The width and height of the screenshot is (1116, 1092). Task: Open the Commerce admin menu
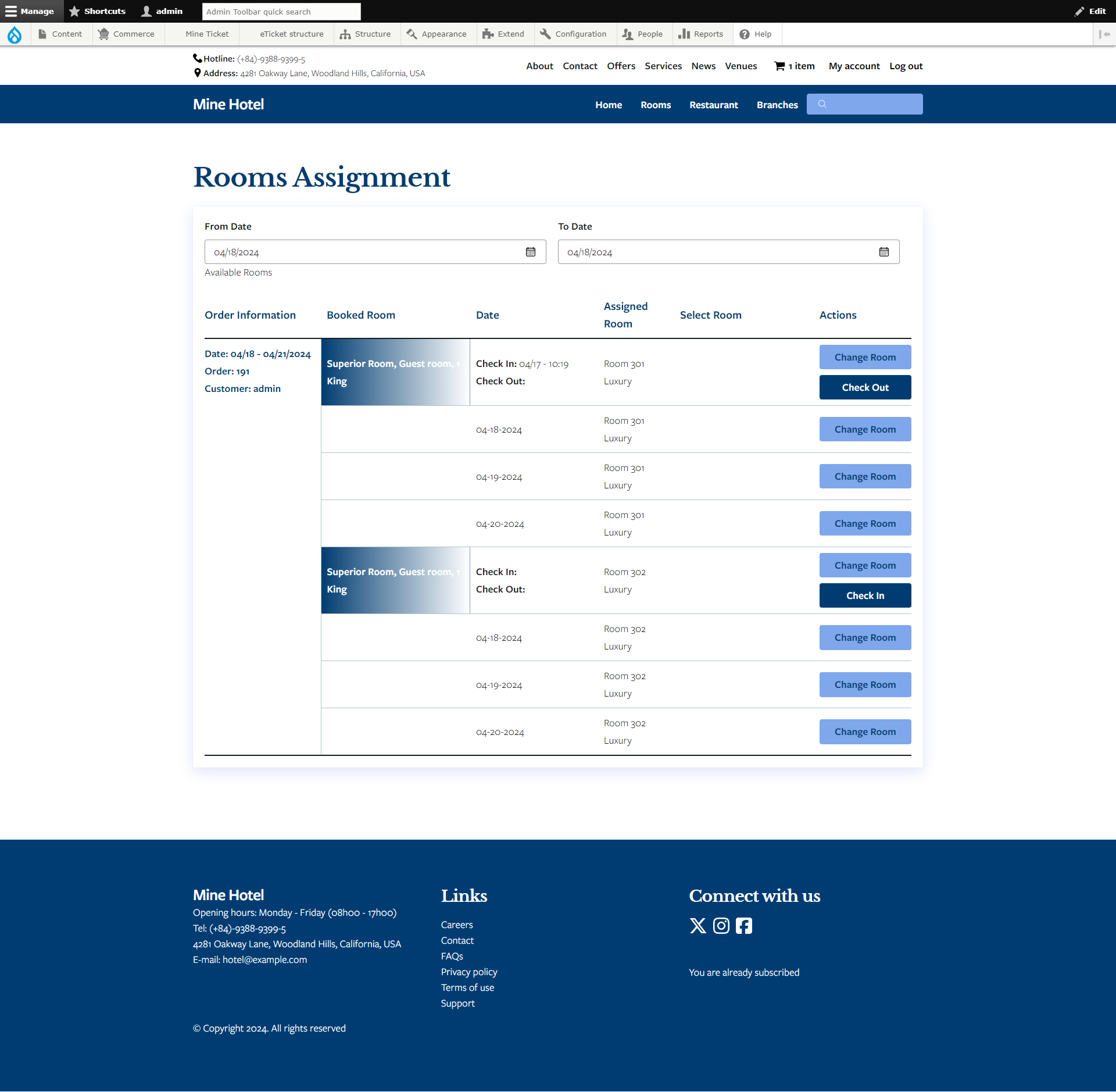tap(127, 34)
